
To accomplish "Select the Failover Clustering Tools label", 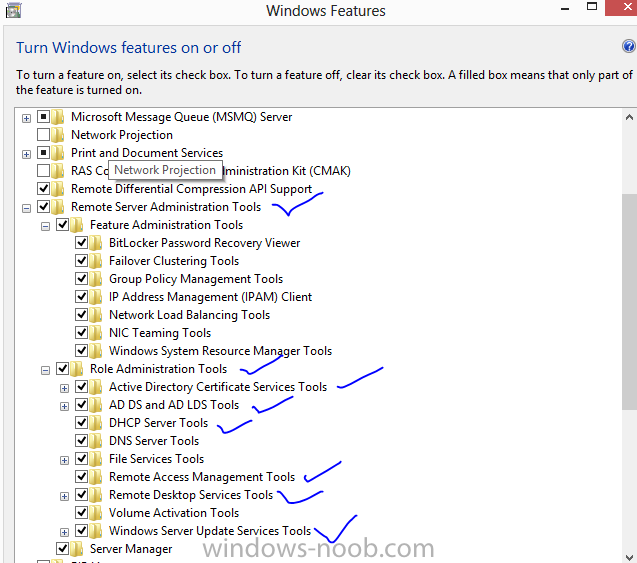I will (x=174, y=261).
